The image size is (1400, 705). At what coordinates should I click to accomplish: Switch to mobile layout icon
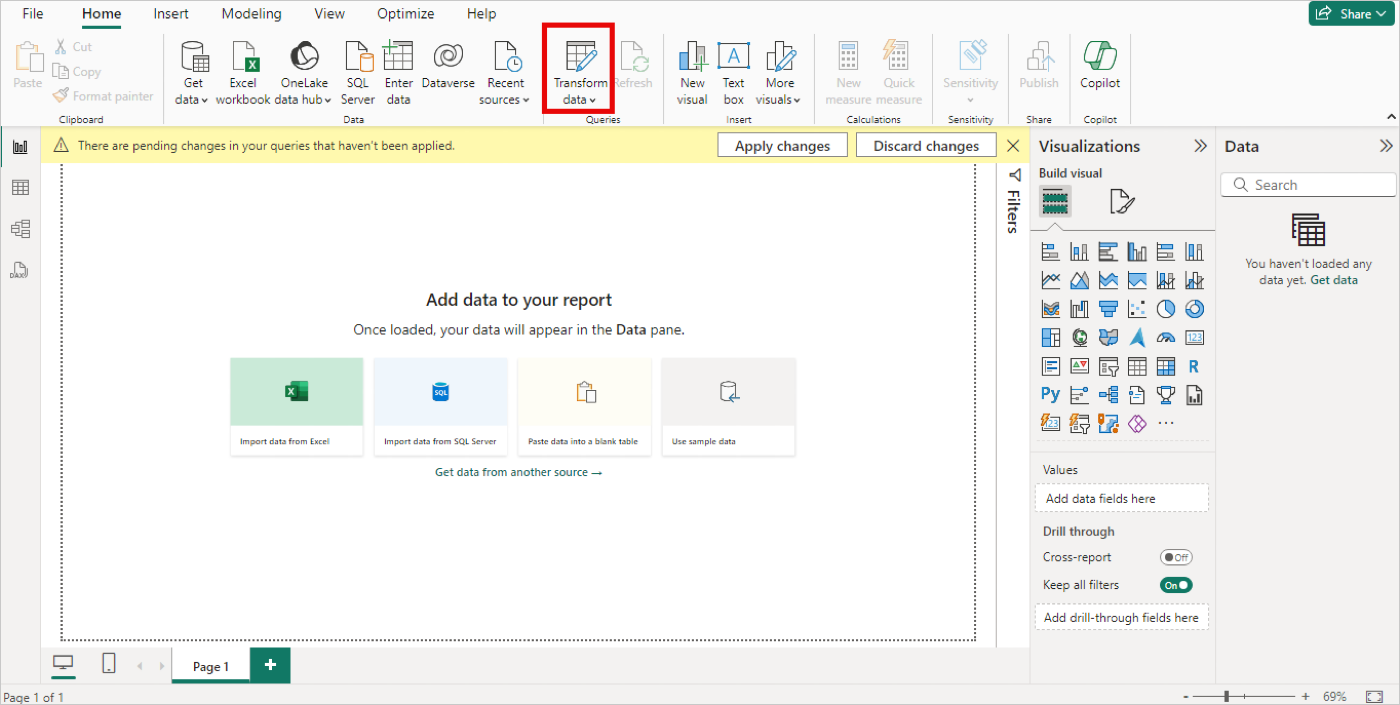(109, 664)
